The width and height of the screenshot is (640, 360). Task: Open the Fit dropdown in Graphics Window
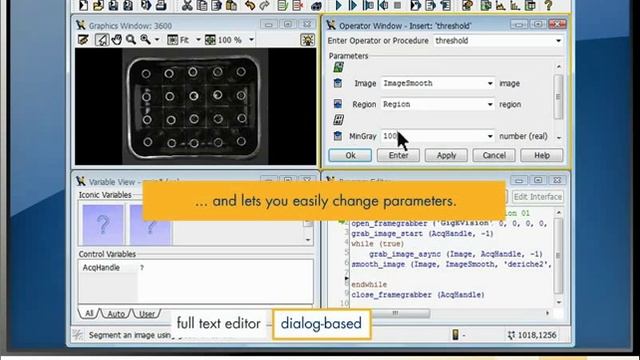tap(198, 40)
